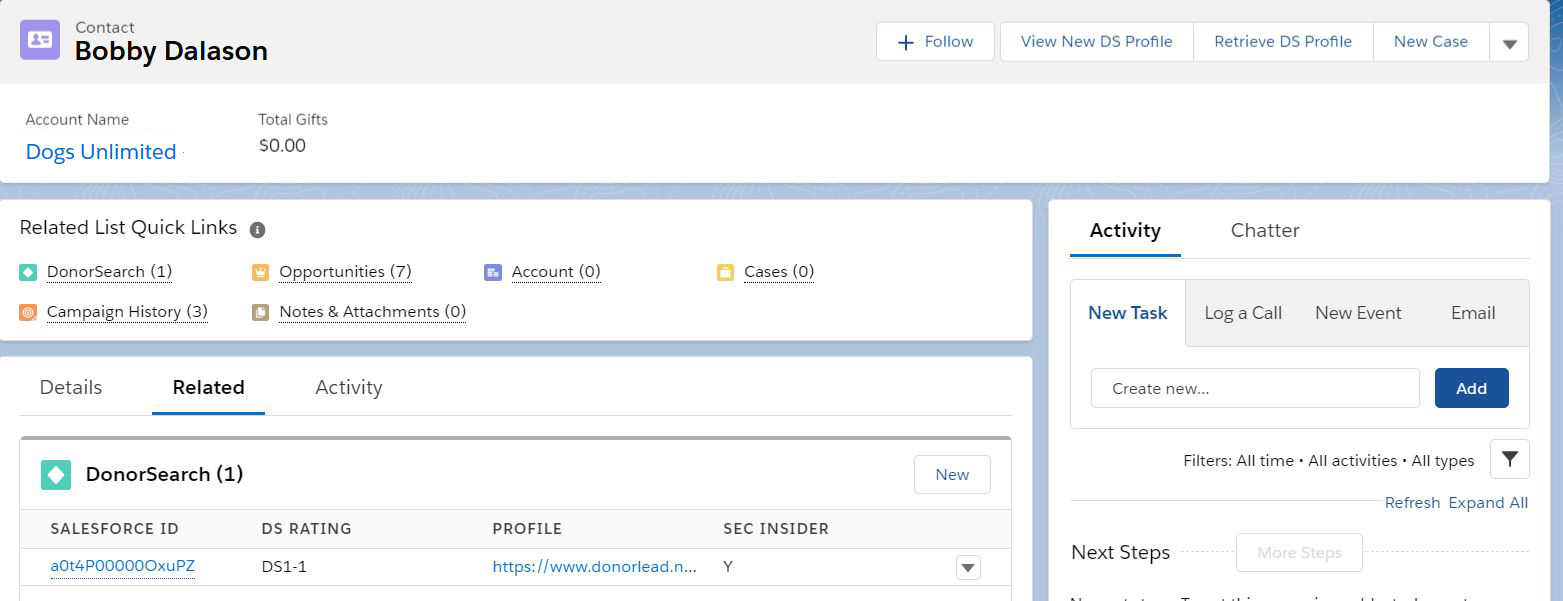Click the DonorSearch quick link icon
1563x601 pixels.
28,272
